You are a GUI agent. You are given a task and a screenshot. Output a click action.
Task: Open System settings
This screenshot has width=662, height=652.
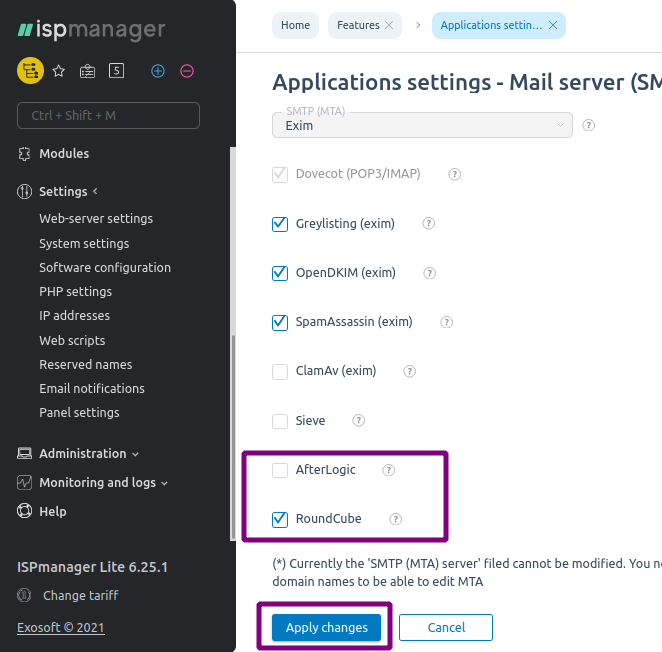point(84,244)
